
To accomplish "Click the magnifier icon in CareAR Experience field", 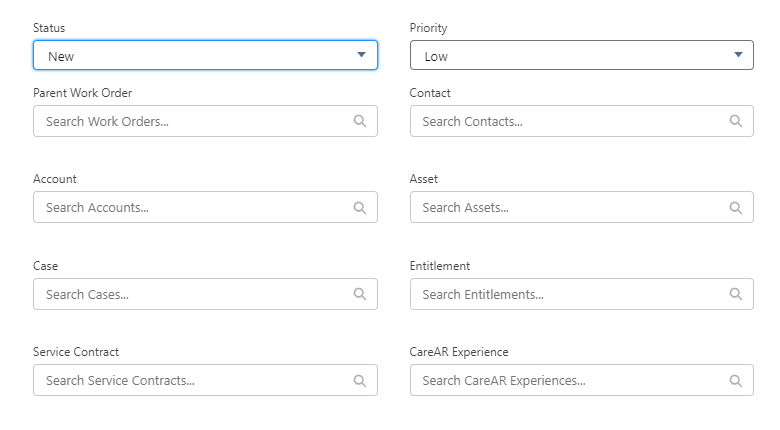I will point(736,381).
